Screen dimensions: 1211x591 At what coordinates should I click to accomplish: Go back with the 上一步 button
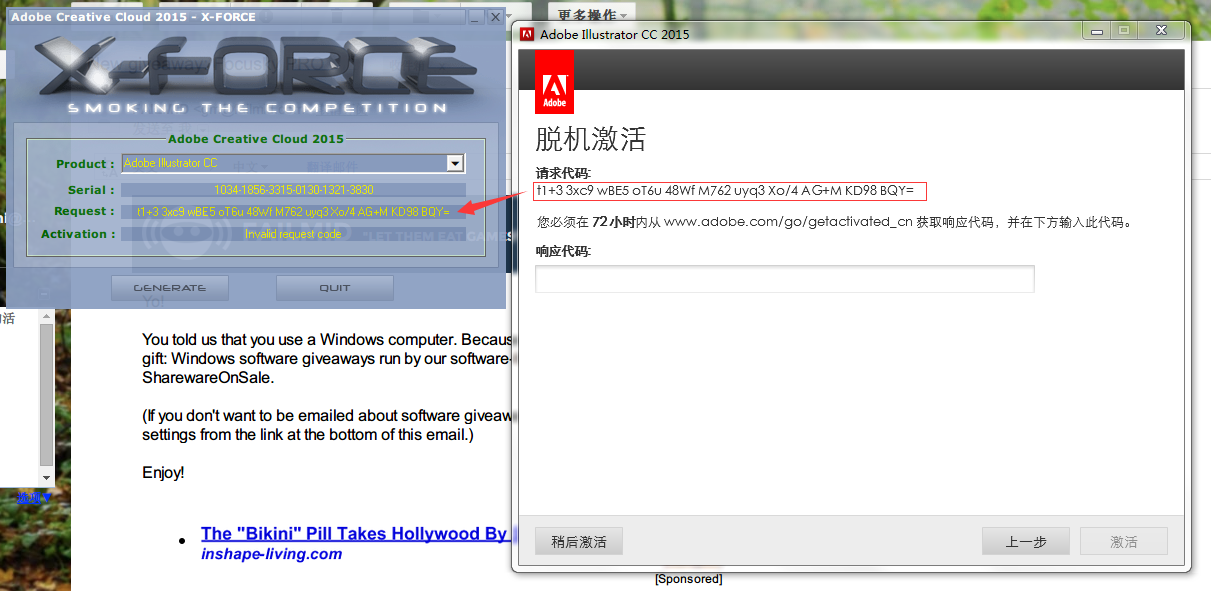coord(1026,542)
